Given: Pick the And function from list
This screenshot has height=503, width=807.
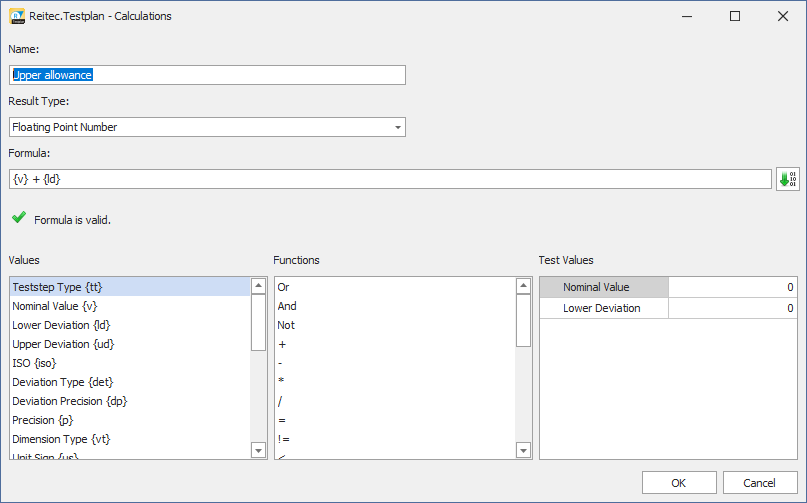Looking at the screenshot, I should tap(286, 306).
